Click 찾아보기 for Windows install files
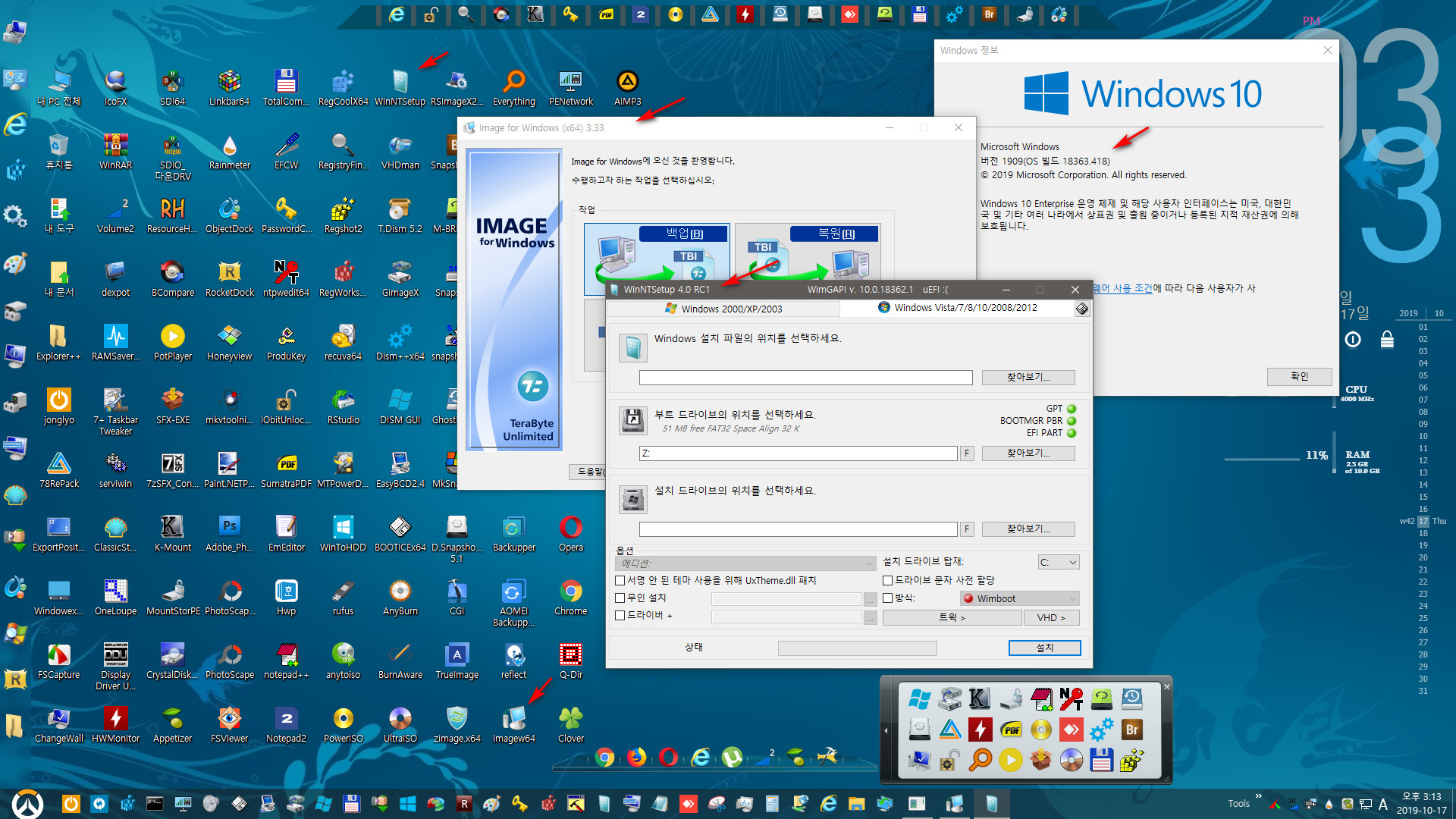 pos(1028,378)
